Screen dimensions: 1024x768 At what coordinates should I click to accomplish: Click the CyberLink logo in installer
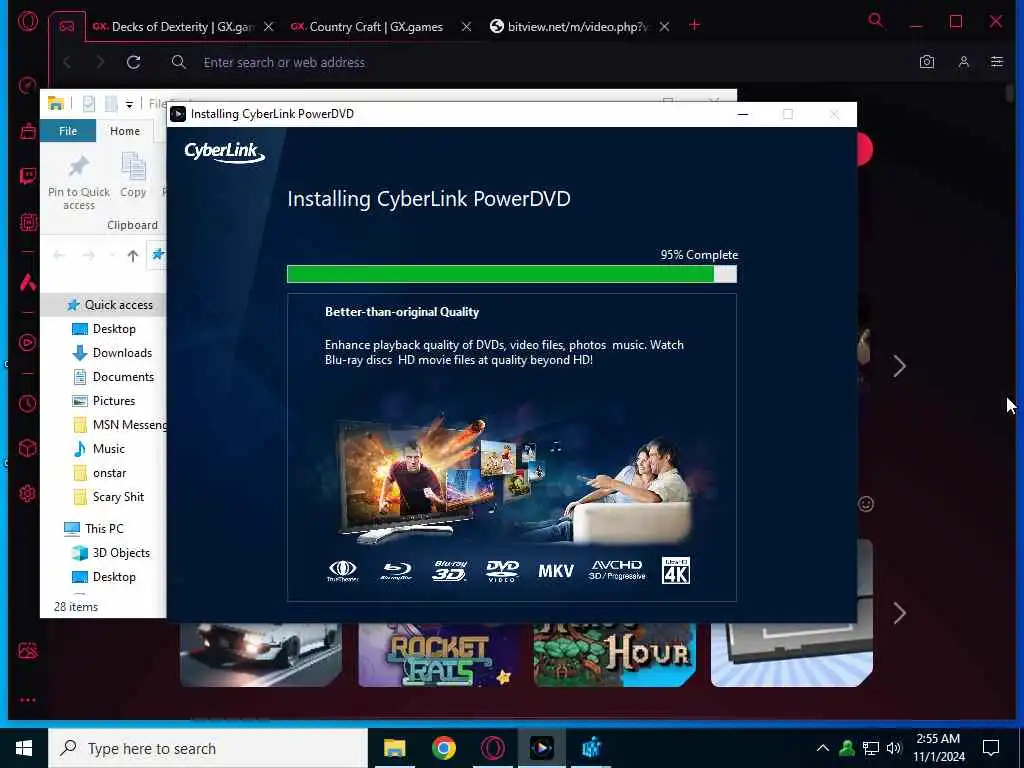pos(225,152)
